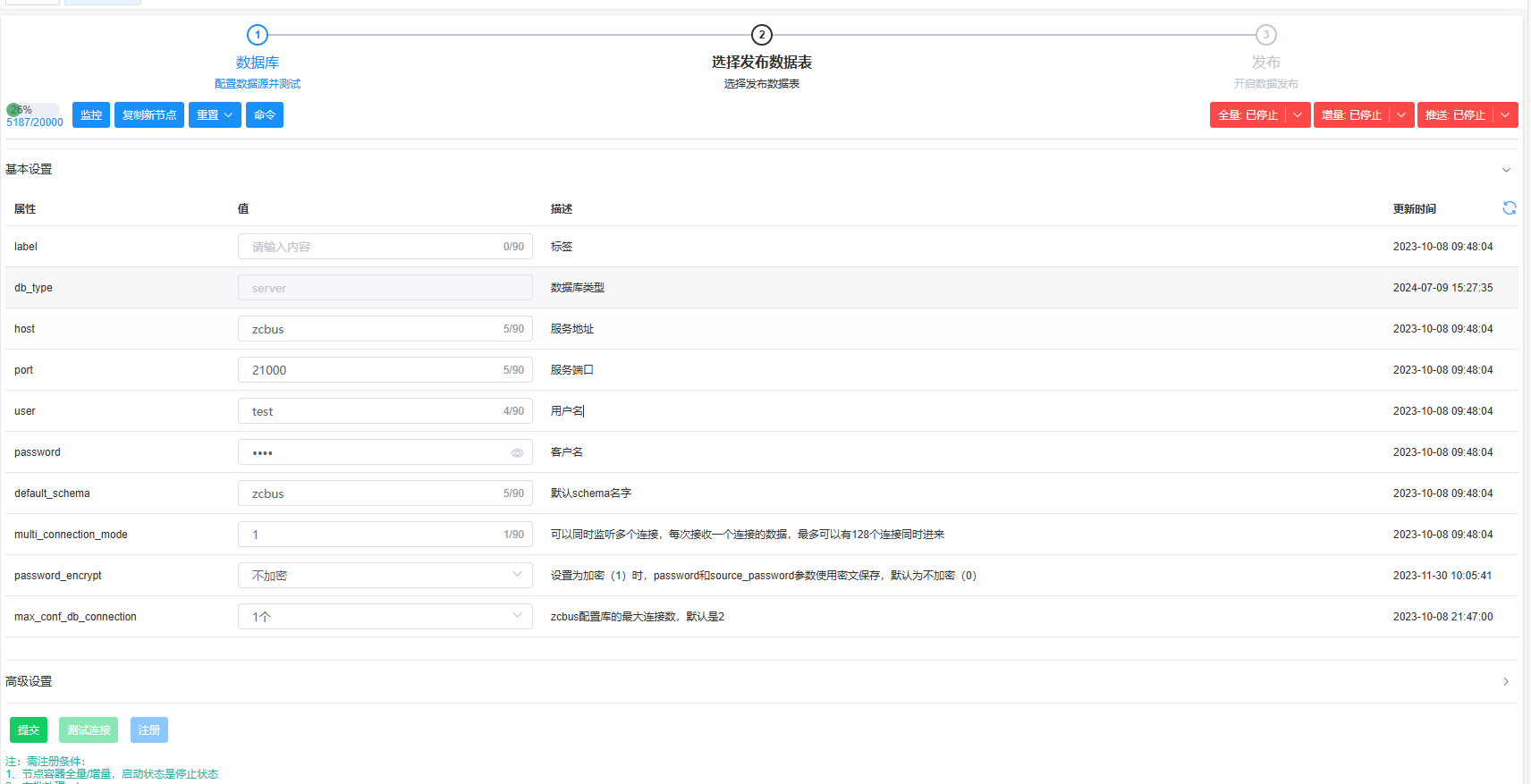Click step 2 选择发布数据表 circle icon
Viewport: 1531px width, 784px height.
[761, 35]
